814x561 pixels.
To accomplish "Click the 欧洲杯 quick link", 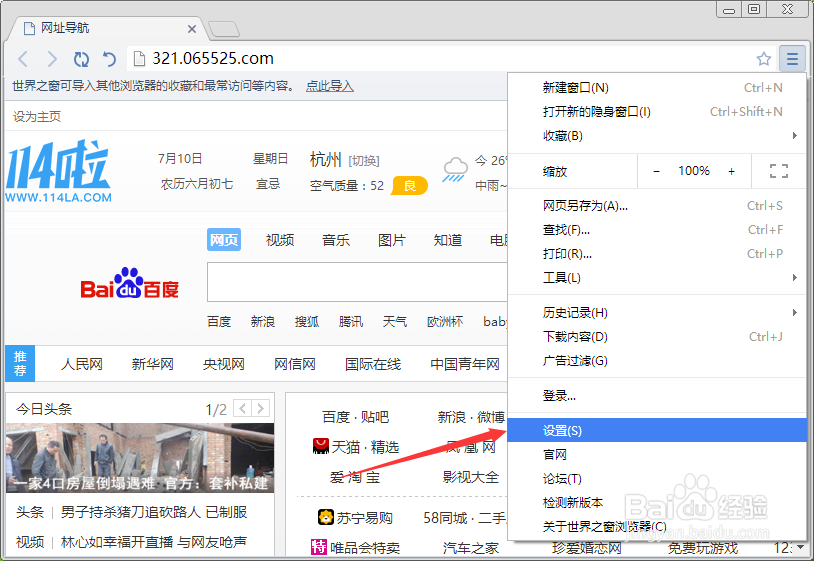I will (445, 322).
